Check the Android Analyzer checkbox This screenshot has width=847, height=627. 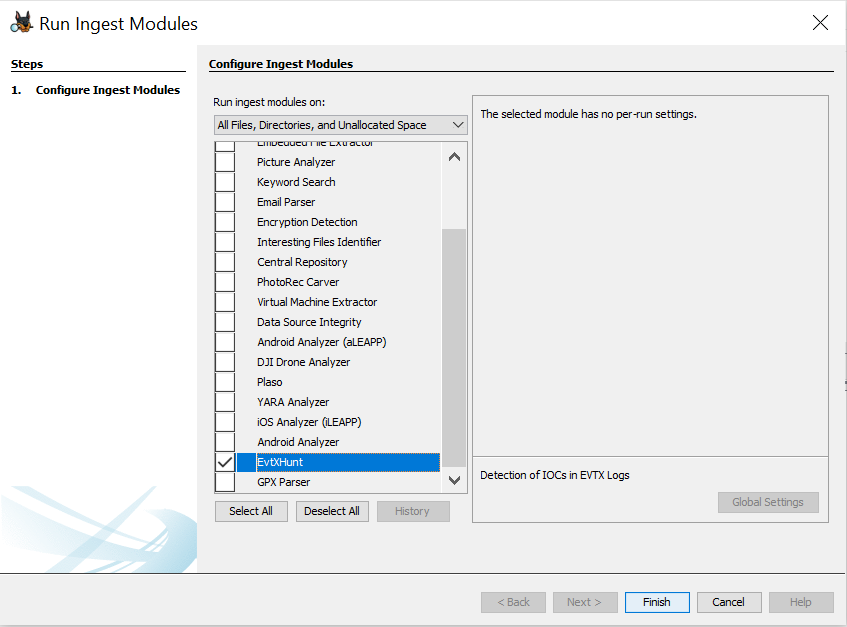coord(225,442)
